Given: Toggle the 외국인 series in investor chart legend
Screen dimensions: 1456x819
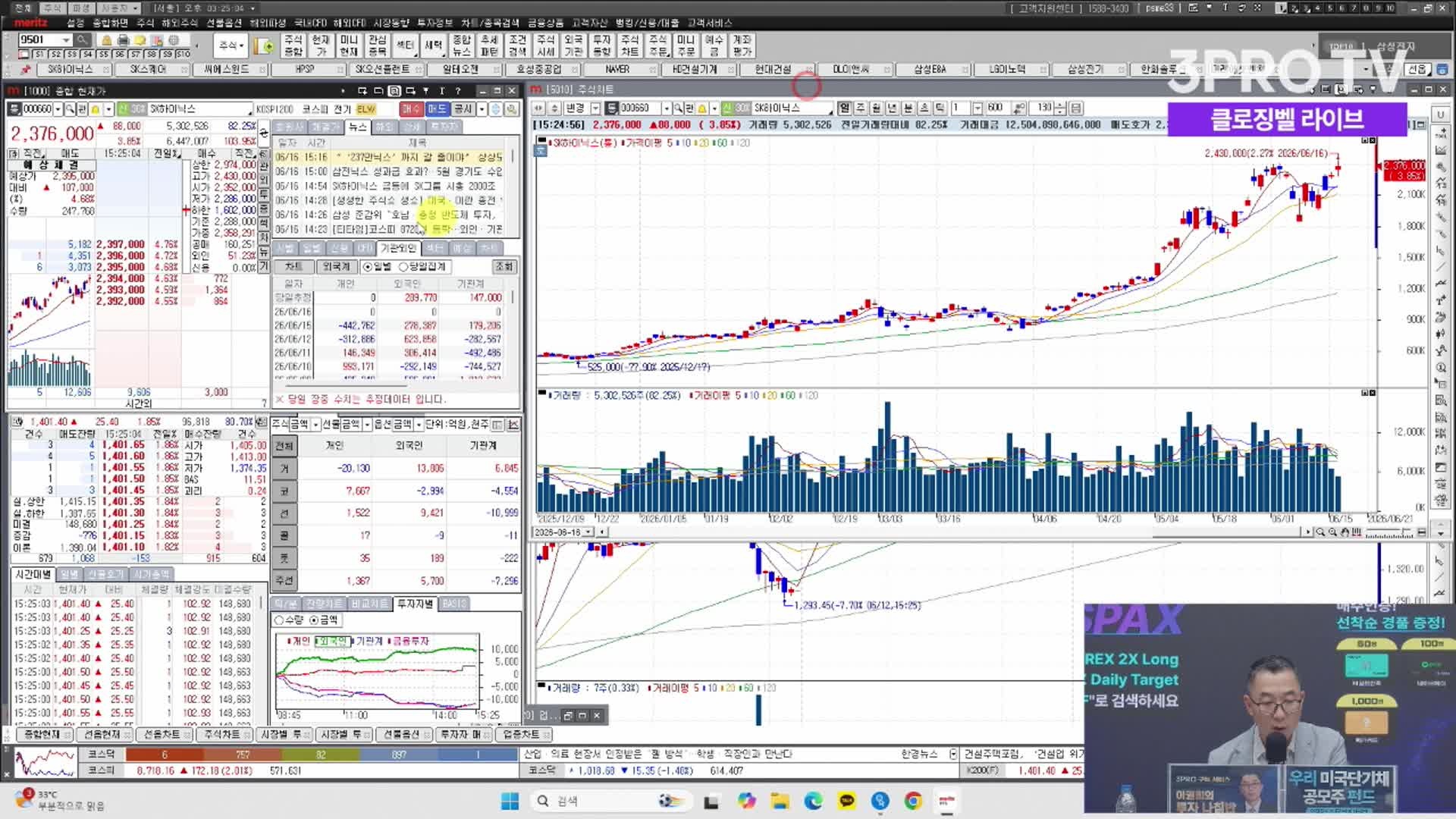Looking at the screenshot, I should 331,641.
